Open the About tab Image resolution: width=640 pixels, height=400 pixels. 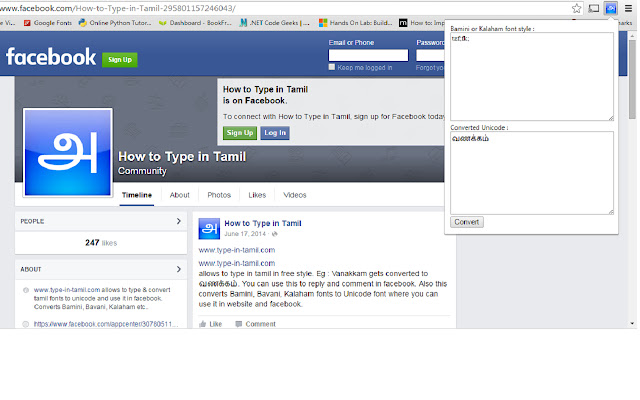[x=180, y=195]
